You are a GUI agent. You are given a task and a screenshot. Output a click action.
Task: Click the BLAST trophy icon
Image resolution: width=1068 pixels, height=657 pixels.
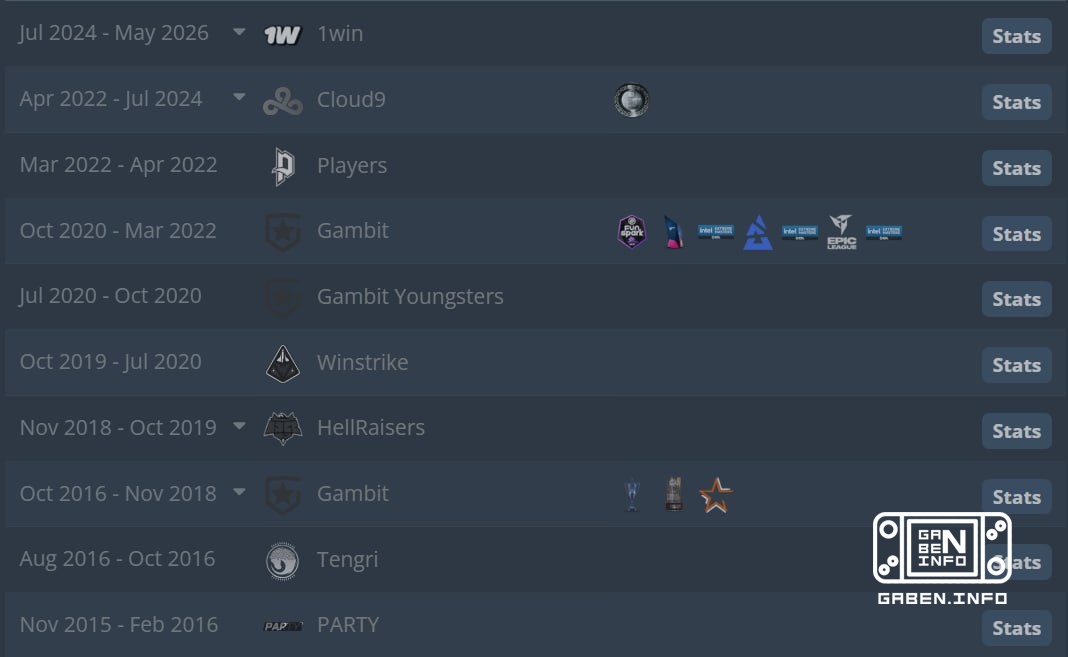(x=757, y=232)
